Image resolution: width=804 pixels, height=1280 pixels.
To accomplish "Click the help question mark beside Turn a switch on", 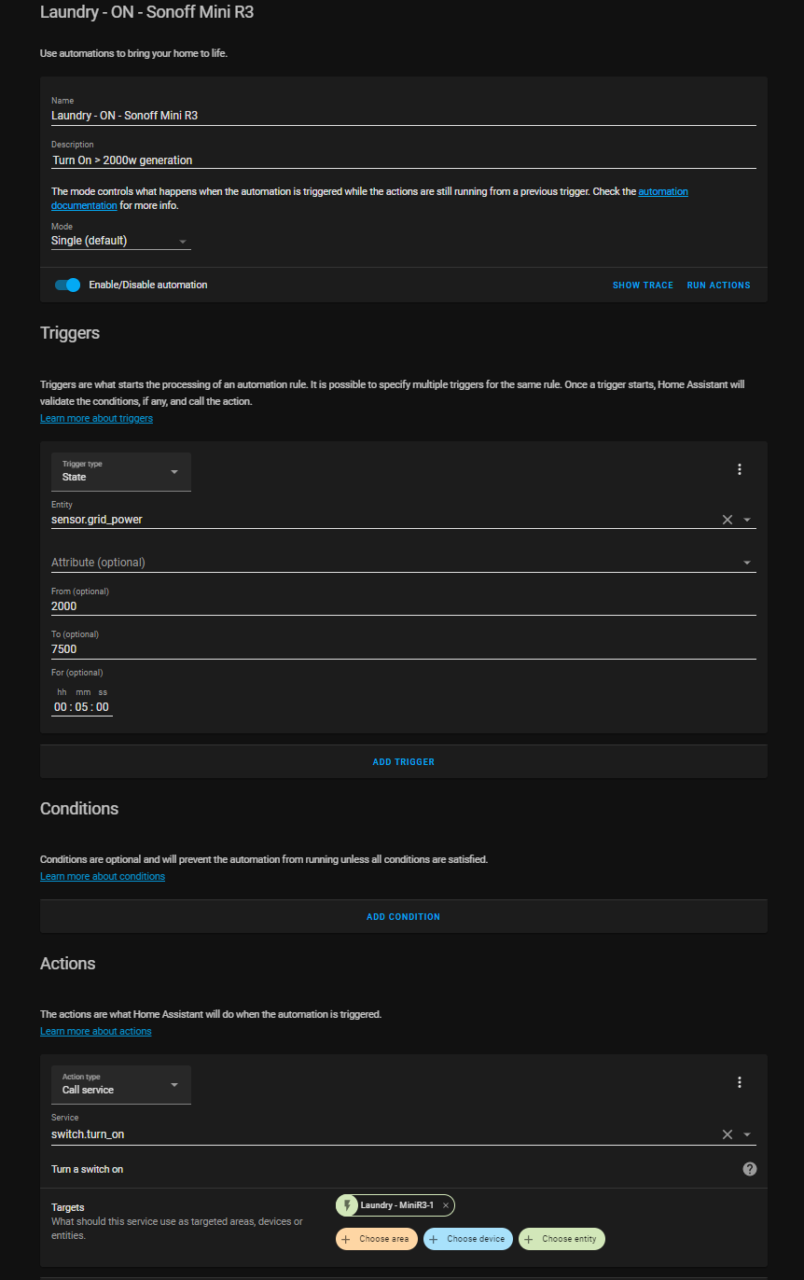I will tap(748, 1168).
